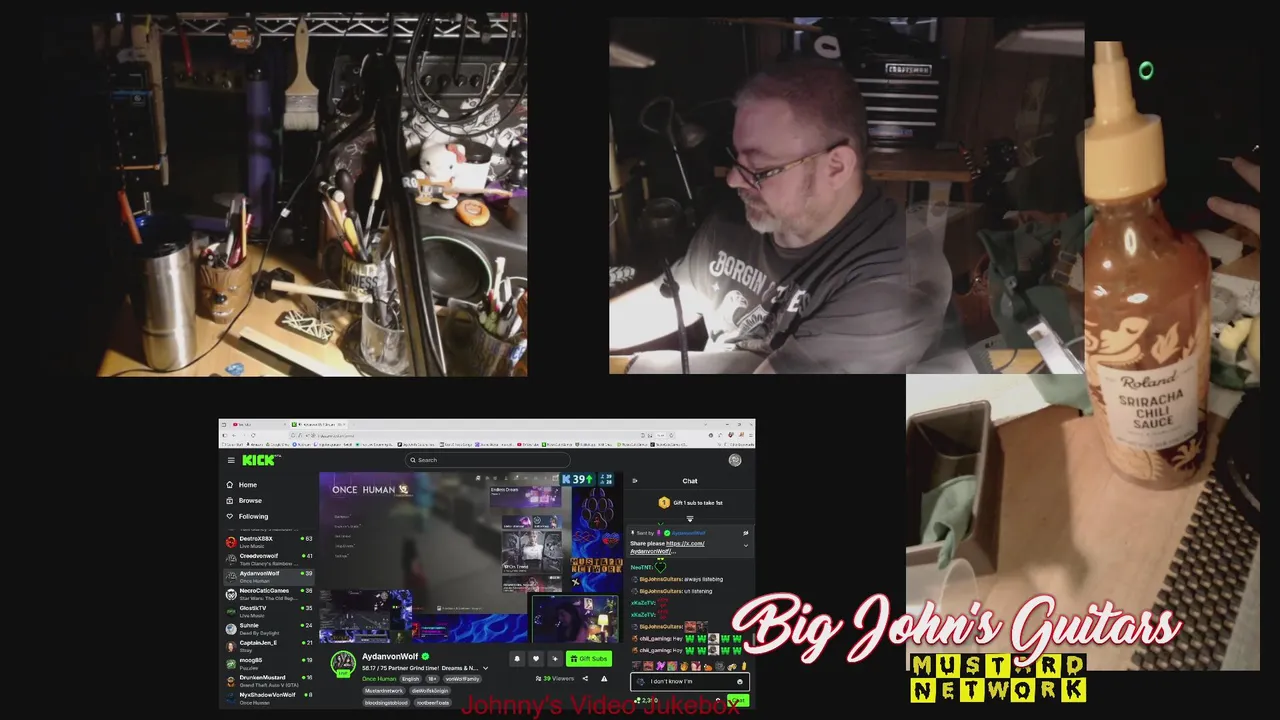Click the pumpkin emote in quick row
This screenshot has height=720, width=1280.
(x=708, y=668)
